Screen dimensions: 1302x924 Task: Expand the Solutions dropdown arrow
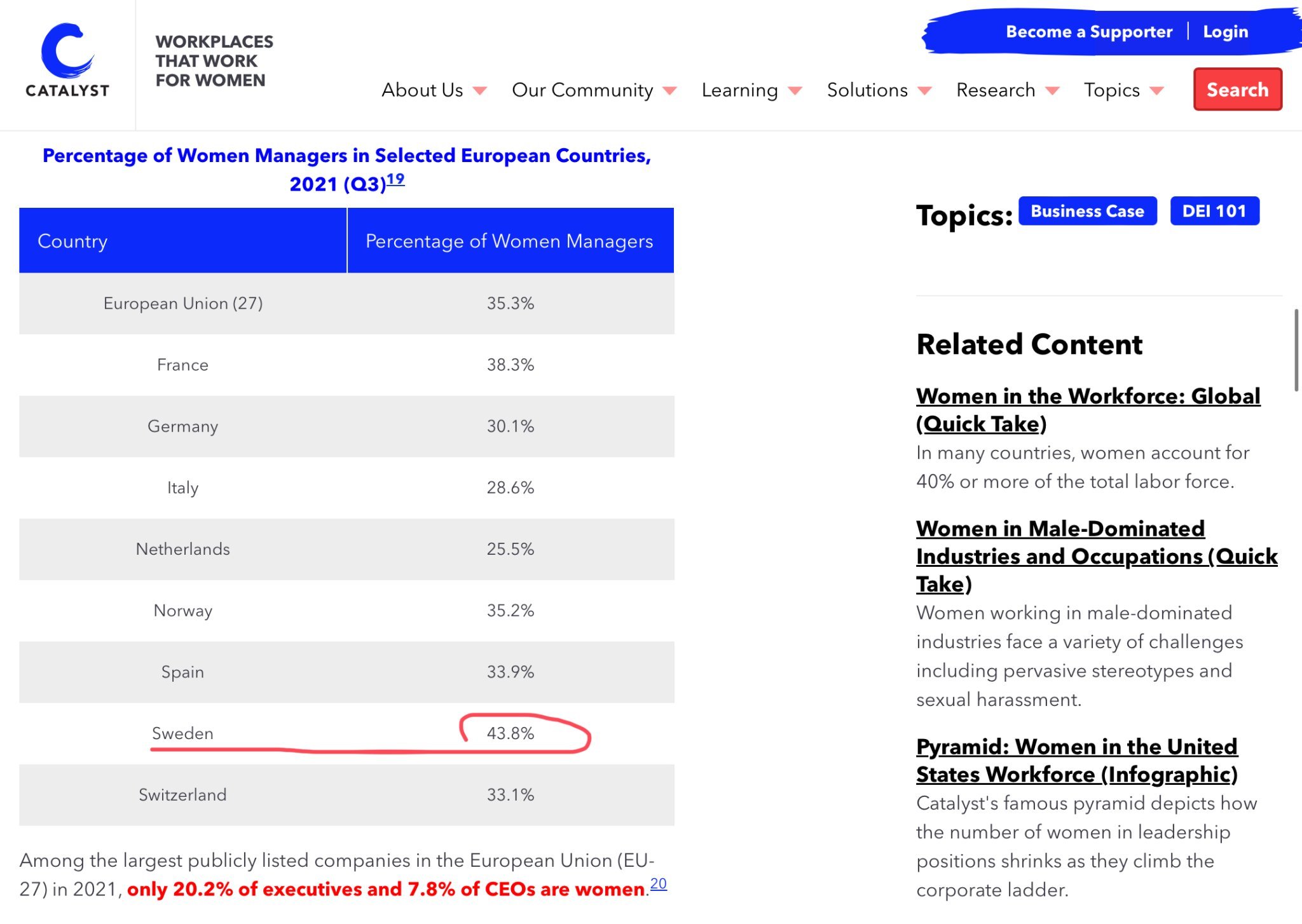click(x=925, y=91)
